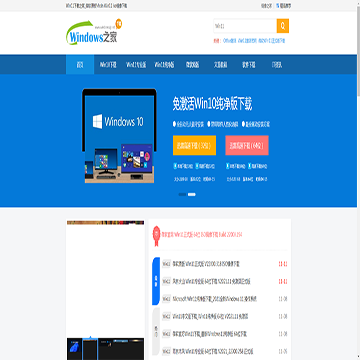Screen dimensions: 360x360
Task: Click the yellow 32位 download button
Action: 194,145
